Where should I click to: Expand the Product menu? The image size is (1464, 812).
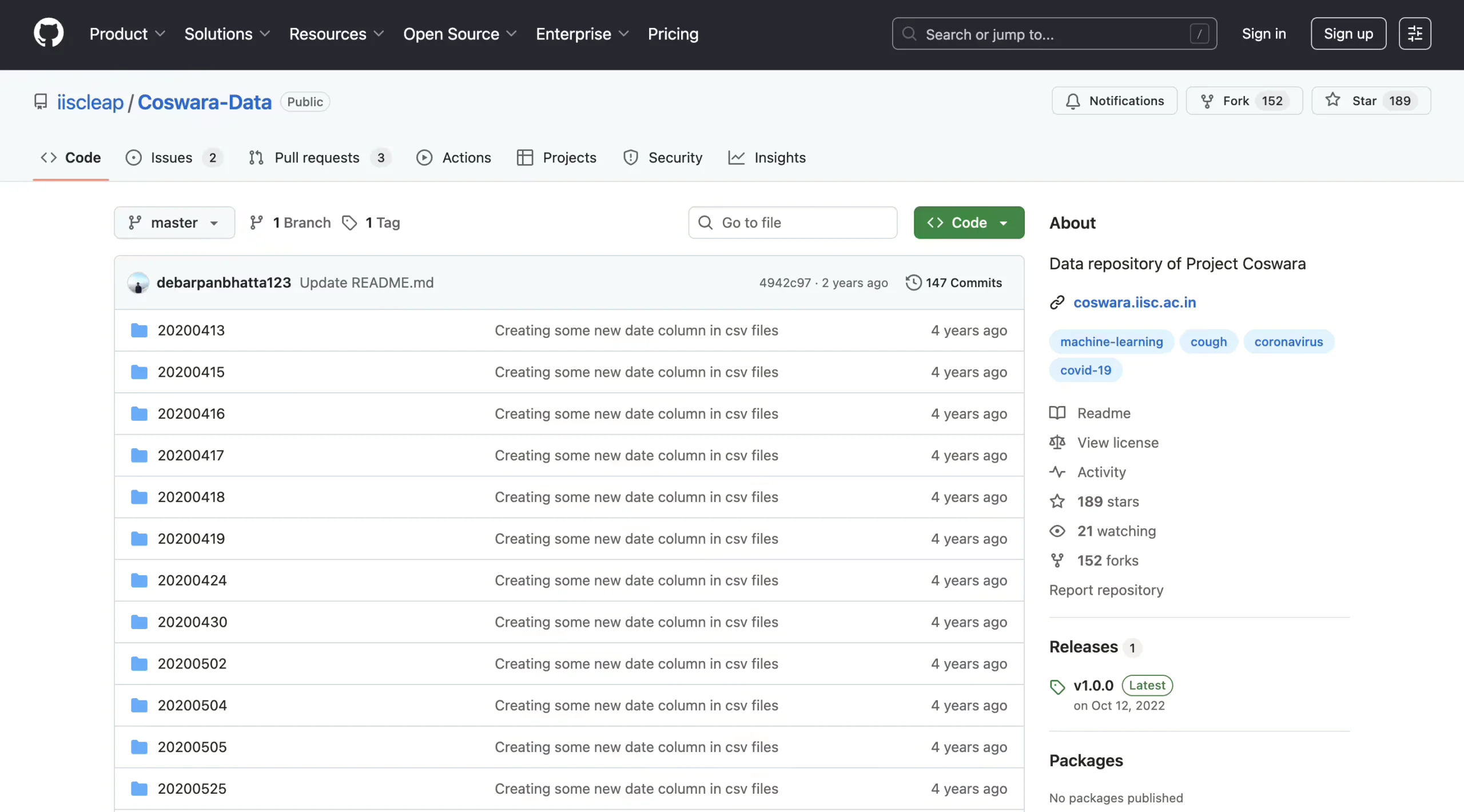pos(127,34)
